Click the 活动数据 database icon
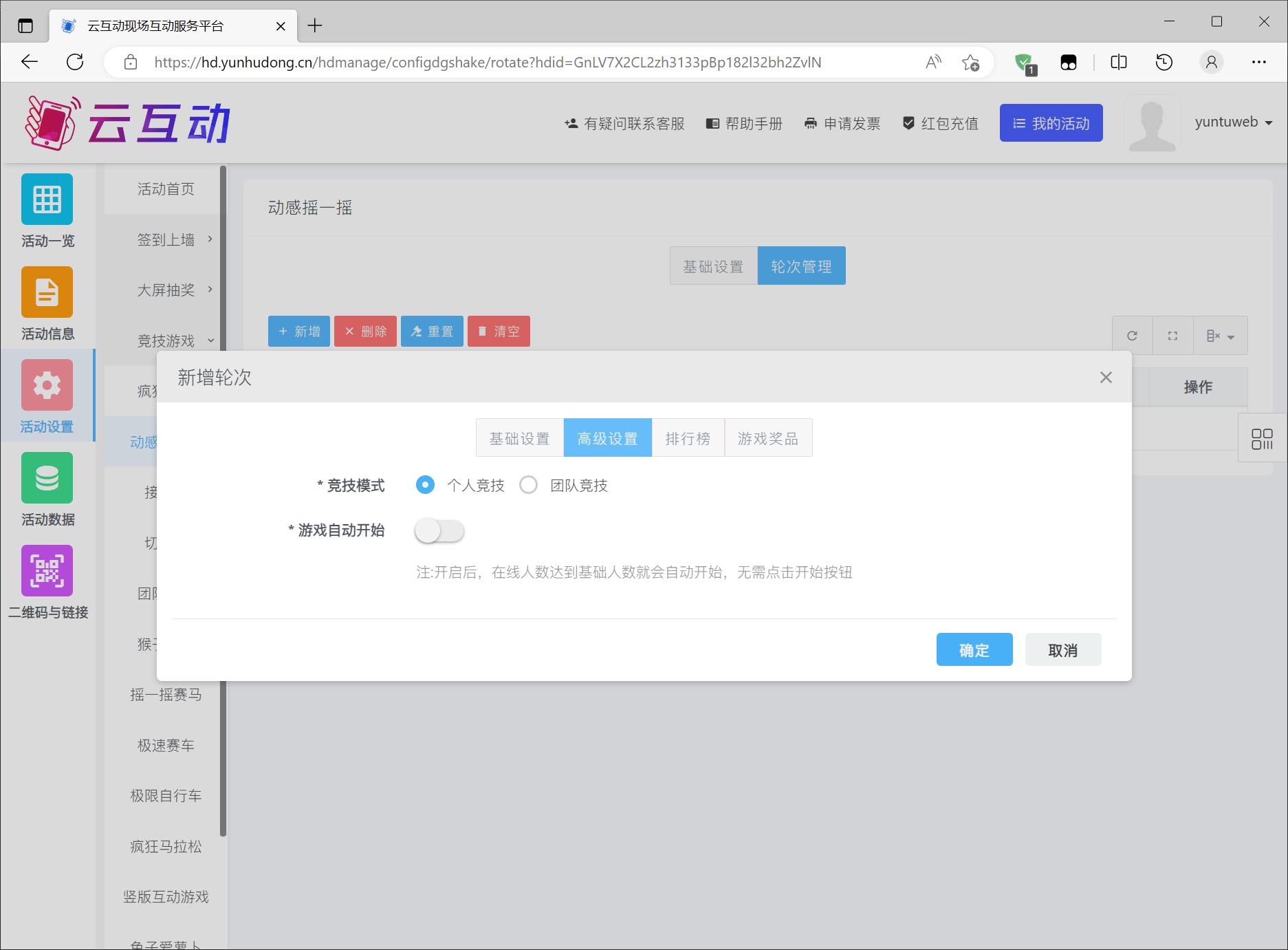Viewport: 1288px width, 950px height. click(47, 478)
